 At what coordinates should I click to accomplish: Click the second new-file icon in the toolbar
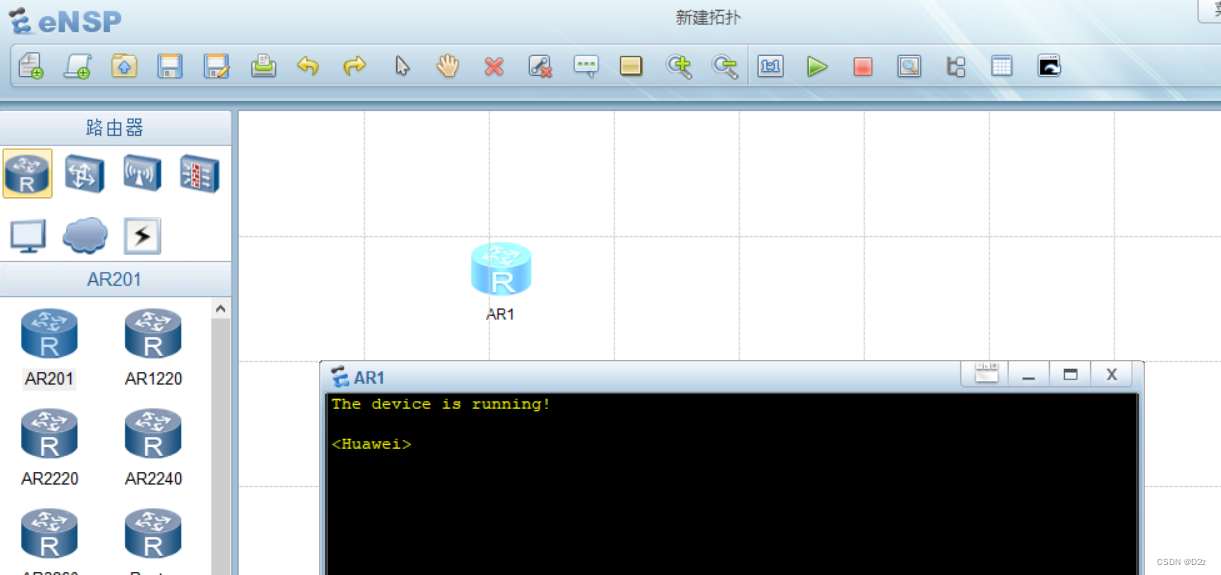[x=77, y=67]
